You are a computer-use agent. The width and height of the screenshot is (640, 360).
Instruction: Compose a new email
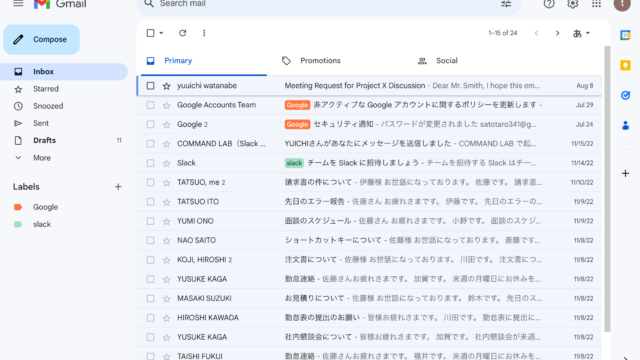[x=42, y=40]
